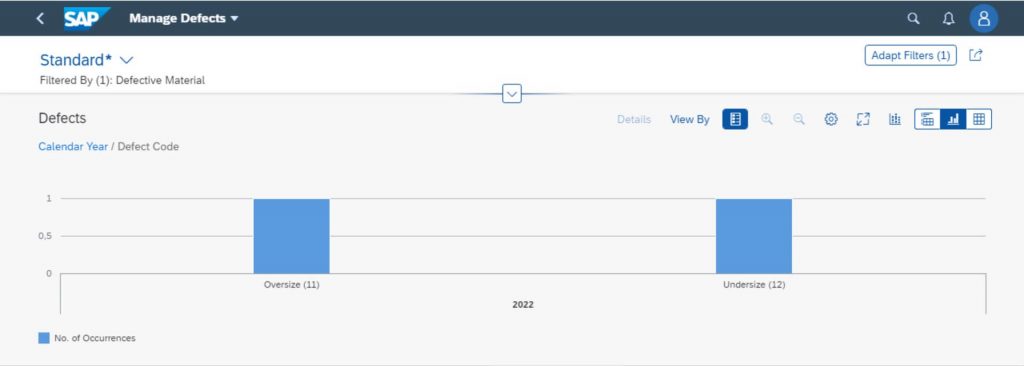
Task: Zoom in on the chart
Action: click(767, 119)
